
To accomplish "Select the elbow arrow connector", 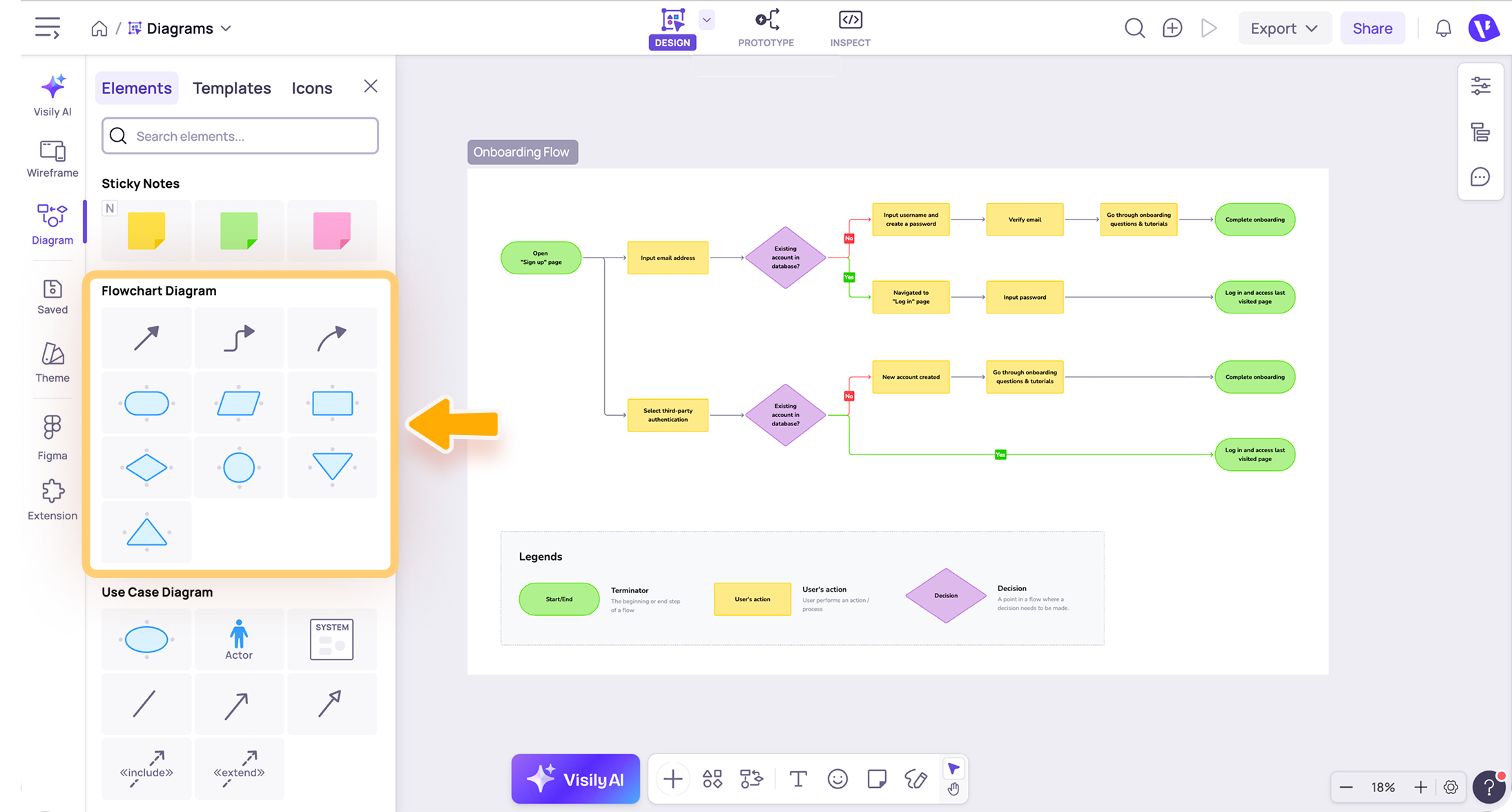I will (x=239, y=338).
